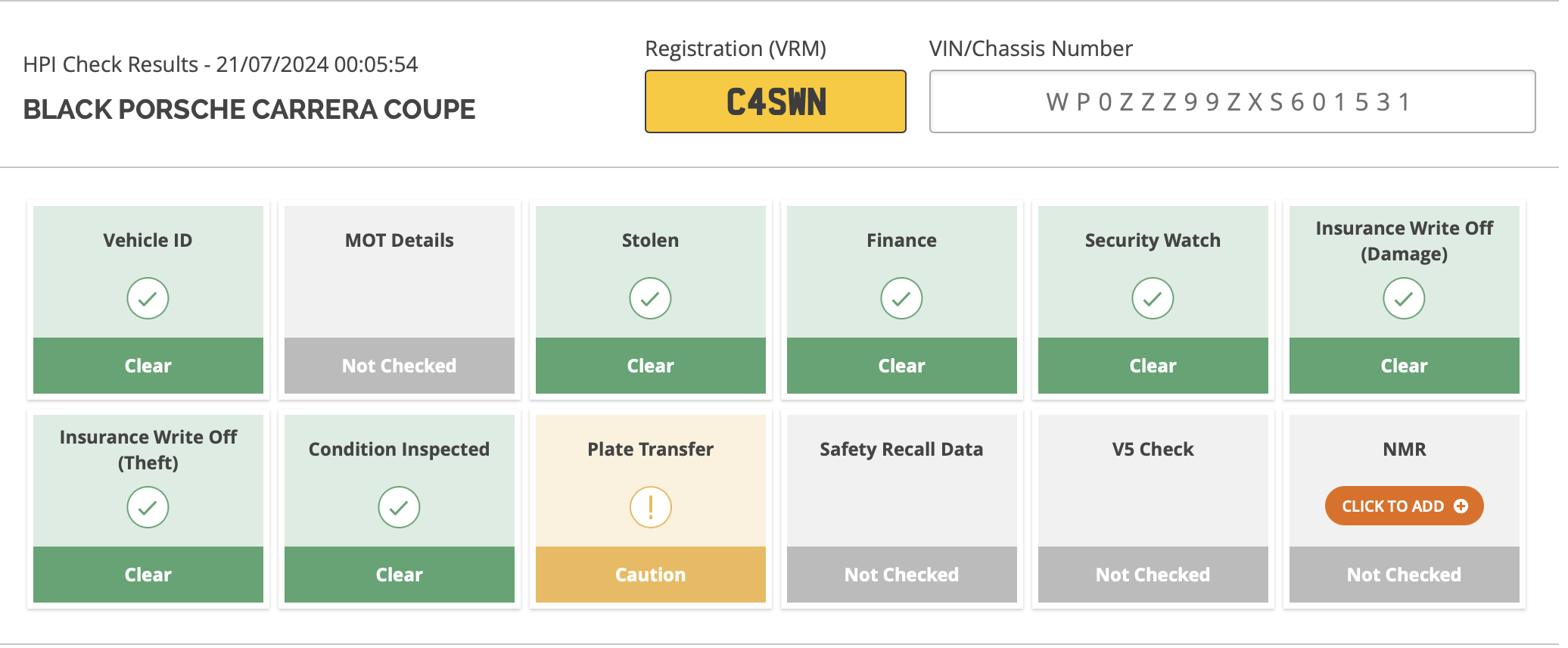The width and height of the screenshot is (1568, 648).
Task: Click the Plate Transfer caution exclamation icon
Action: click(x=650, y=507)
